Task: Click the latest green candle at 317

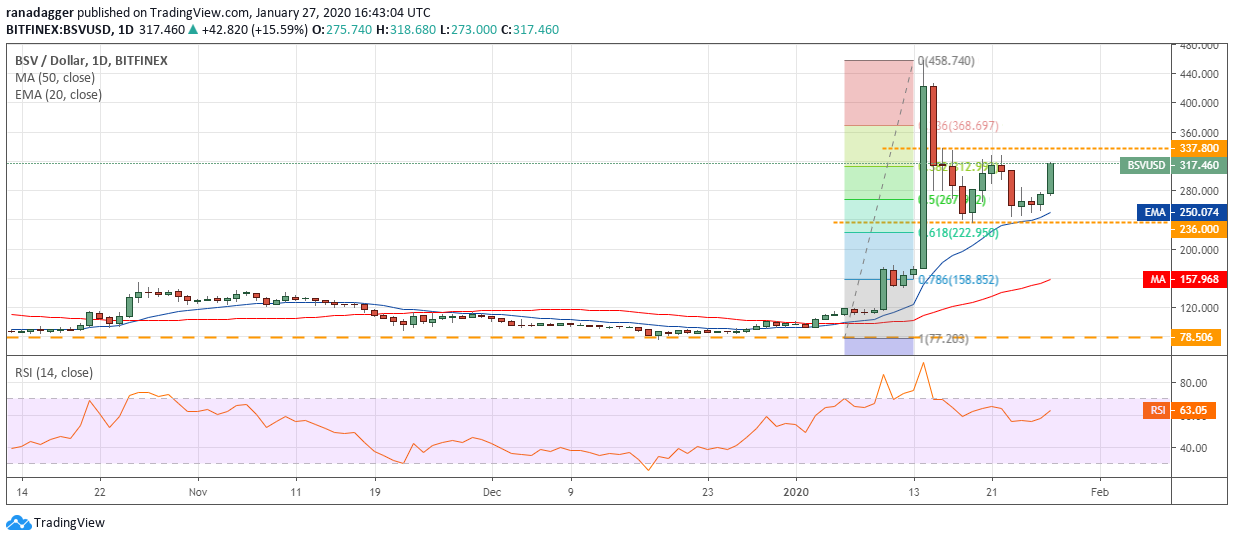Action: tap(1051, 178)
